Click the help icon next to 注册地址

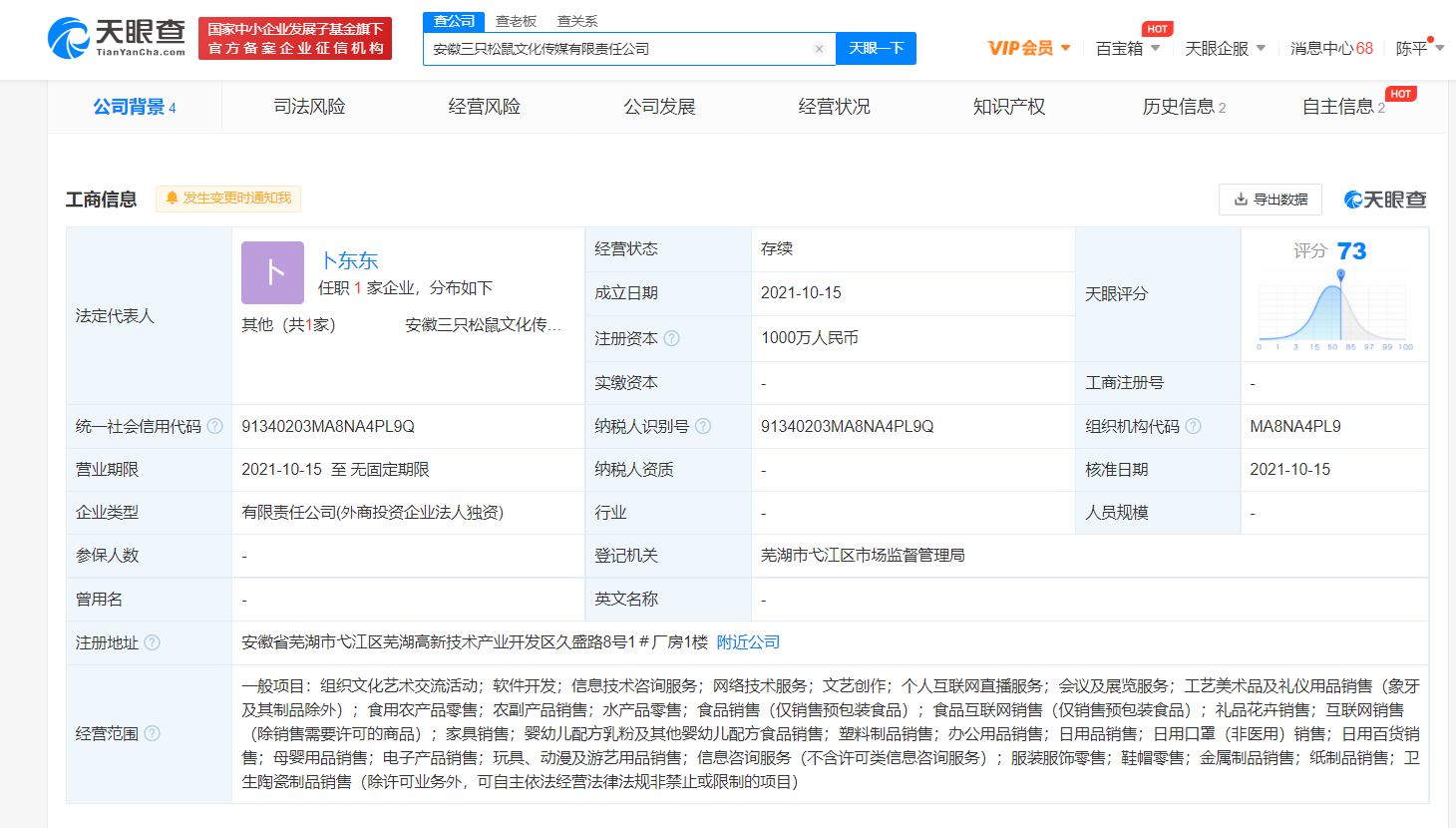tap(152, 642)
